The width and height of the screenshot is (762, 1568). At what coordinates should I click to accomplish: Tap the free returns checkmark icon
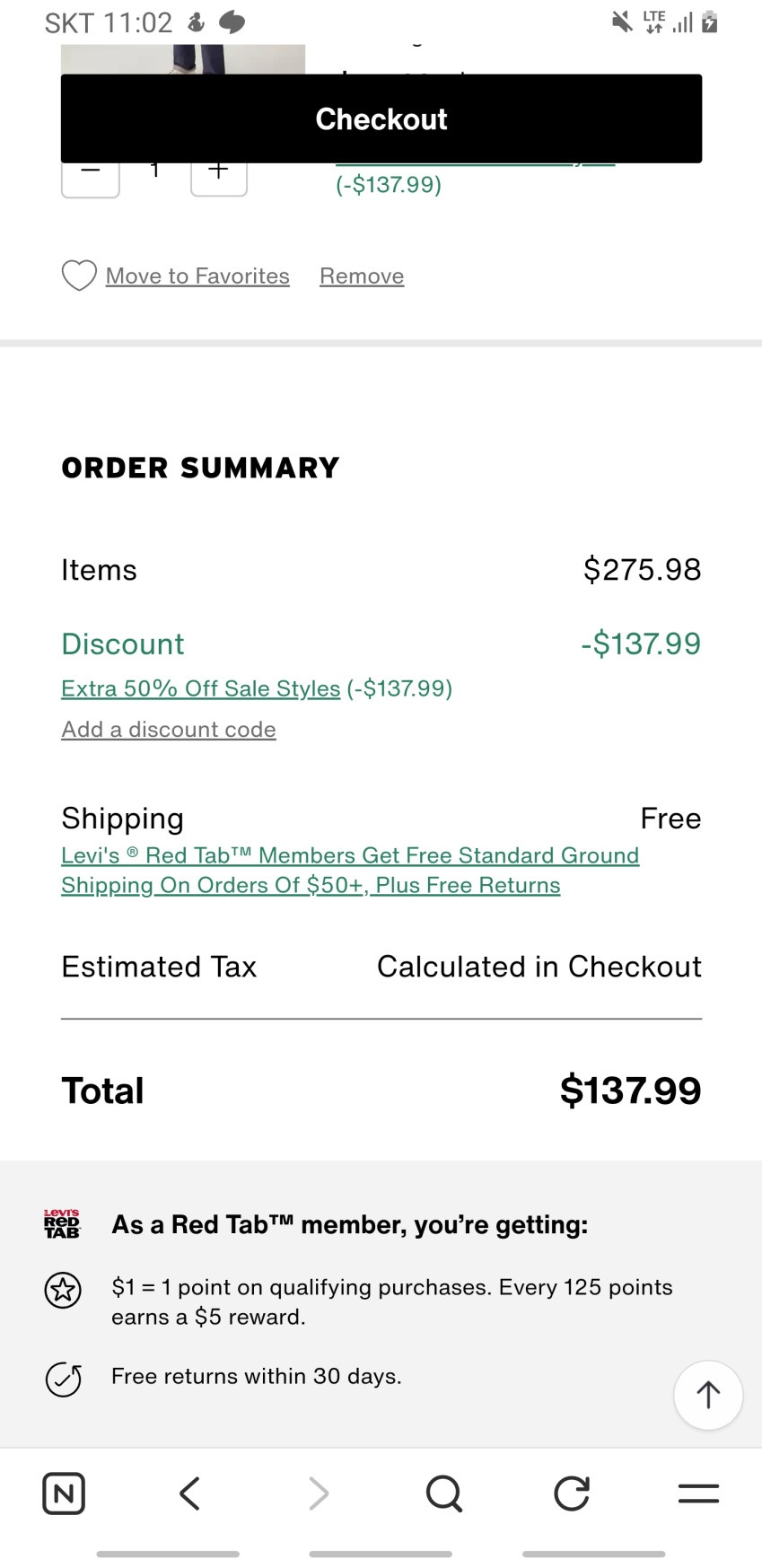point(63,1380)
